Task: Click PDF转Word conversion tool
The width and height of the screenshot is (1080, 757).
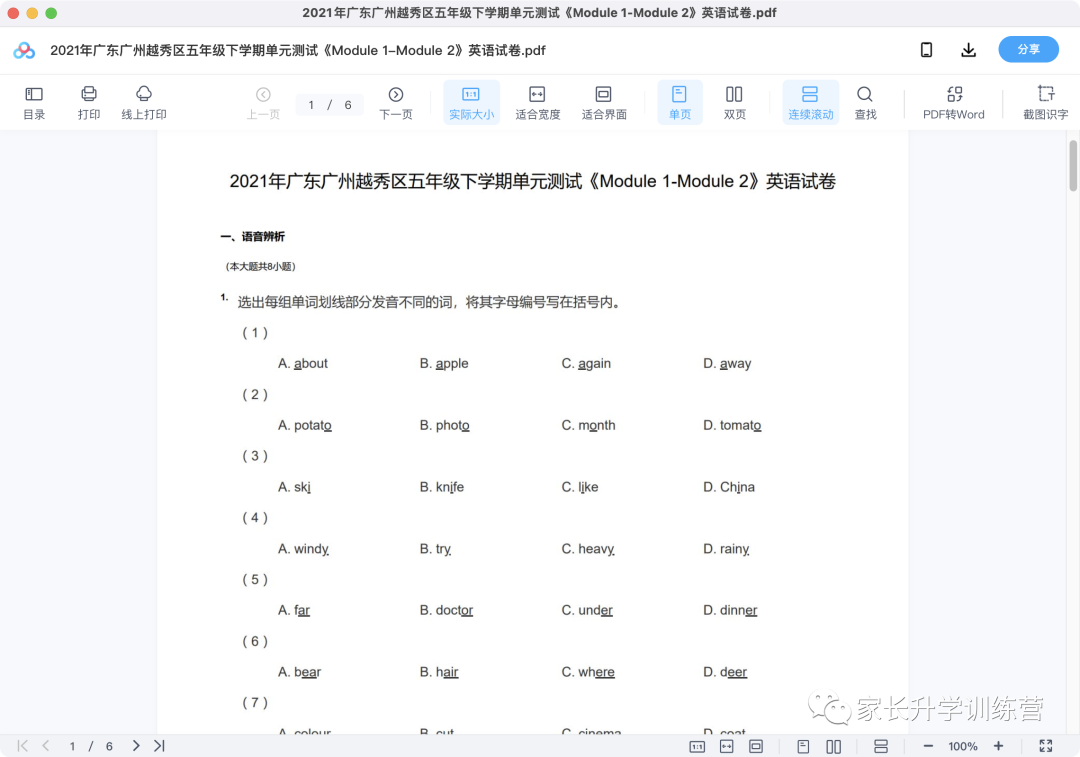Action: [x=954, y=103]
